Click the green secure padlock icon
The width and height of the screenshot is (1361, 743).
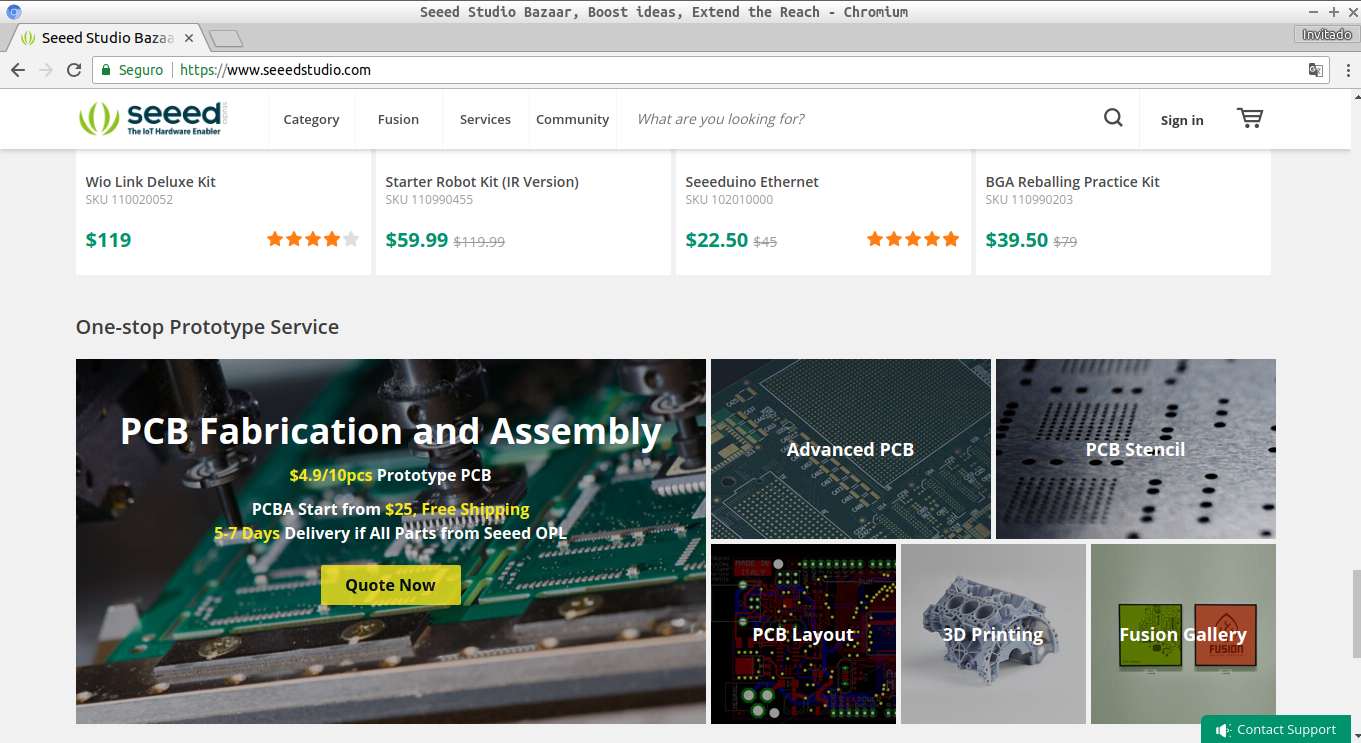[x=106, y=70]
